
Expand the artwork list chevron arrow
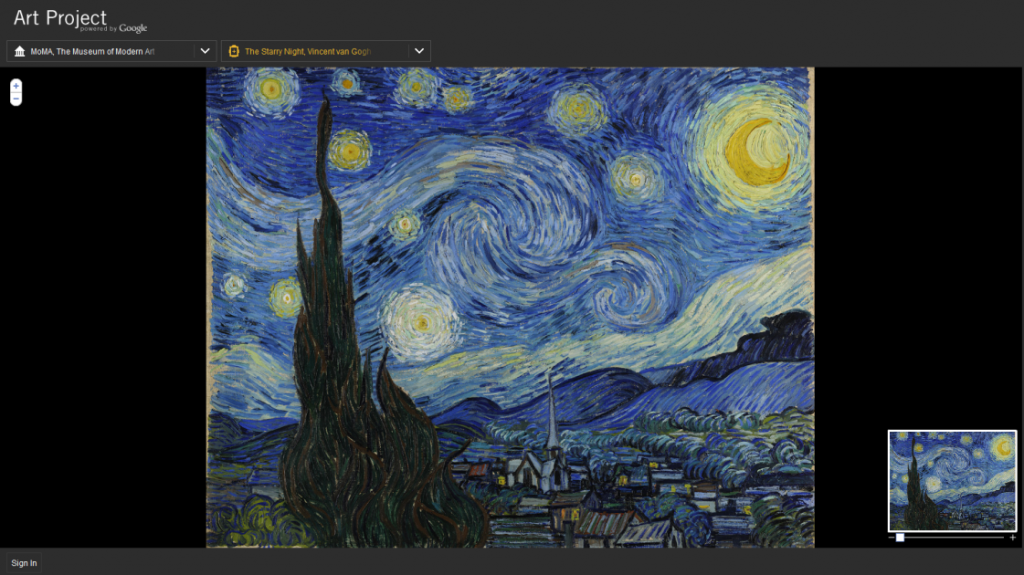pyautogui.click(x=419, y=51)
